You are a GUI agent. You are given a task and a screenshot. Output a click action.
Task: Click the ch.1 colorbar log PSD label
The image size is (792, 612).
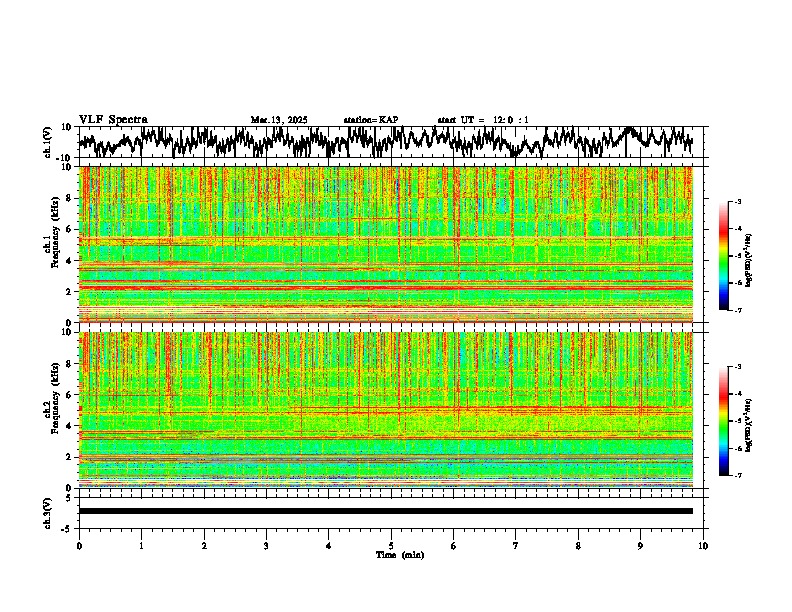[x=749, y=261]
